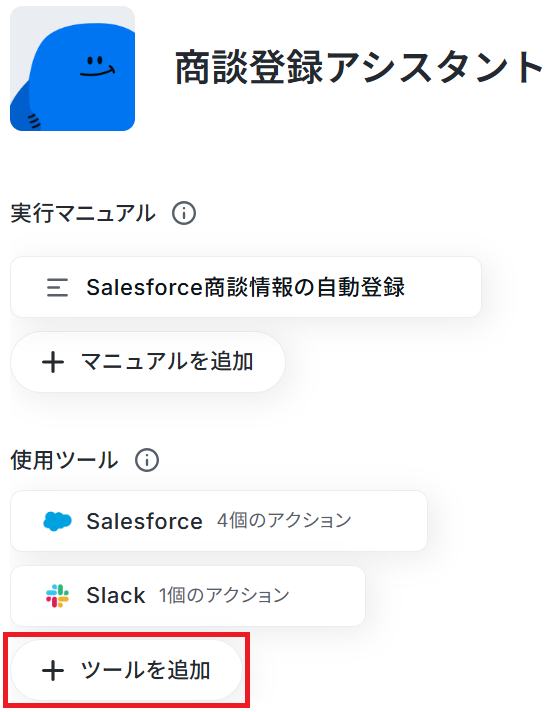Add a tool with ツールを追加
The image size is (555, 712).
coord(126,670)
